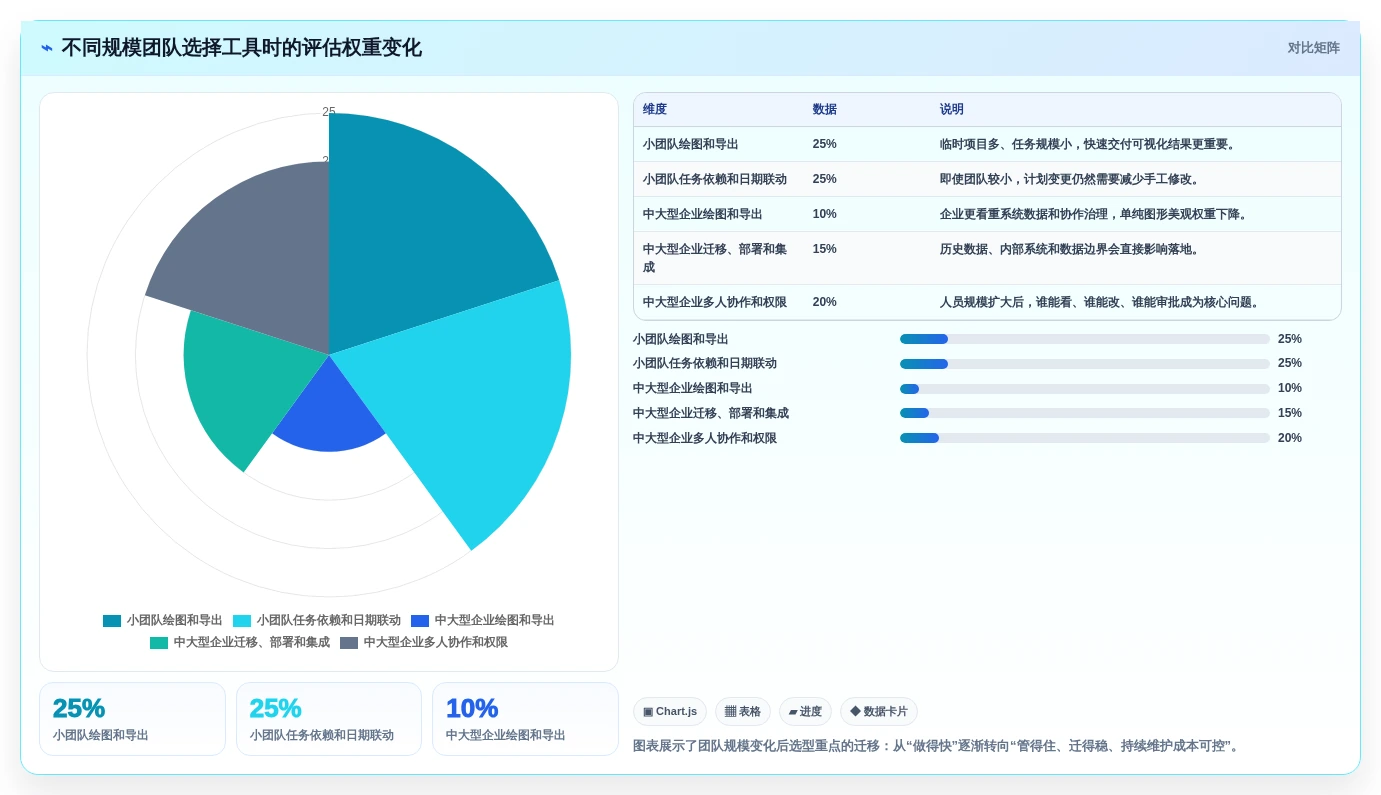1381x795 pixels.
Task: Click the 15% progress label
Action: [1290, 413]
